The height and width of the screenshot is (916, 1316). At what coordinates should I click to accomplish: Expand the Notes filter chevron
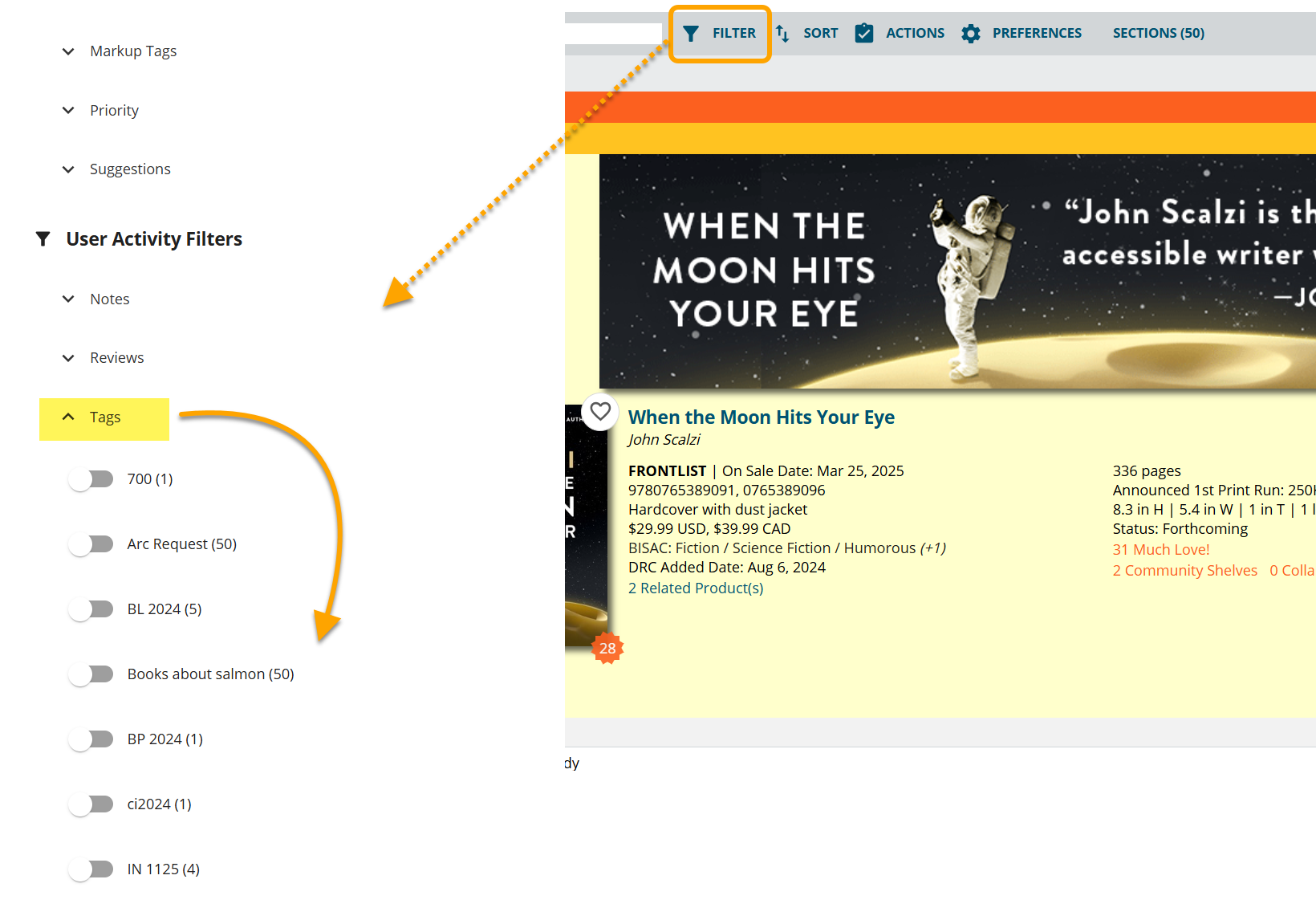(x=68, y=299)
